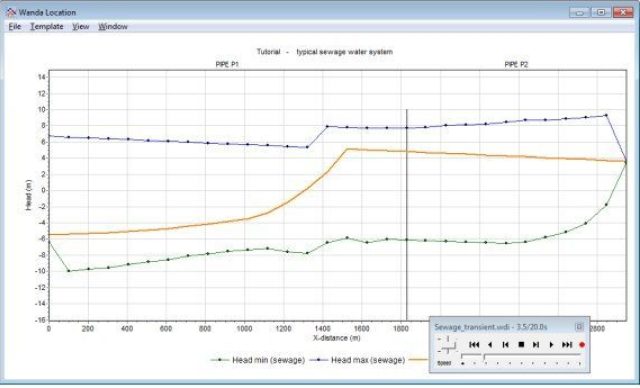Open the Template menu
Screen dimensions: 640x388
[47, 27]
